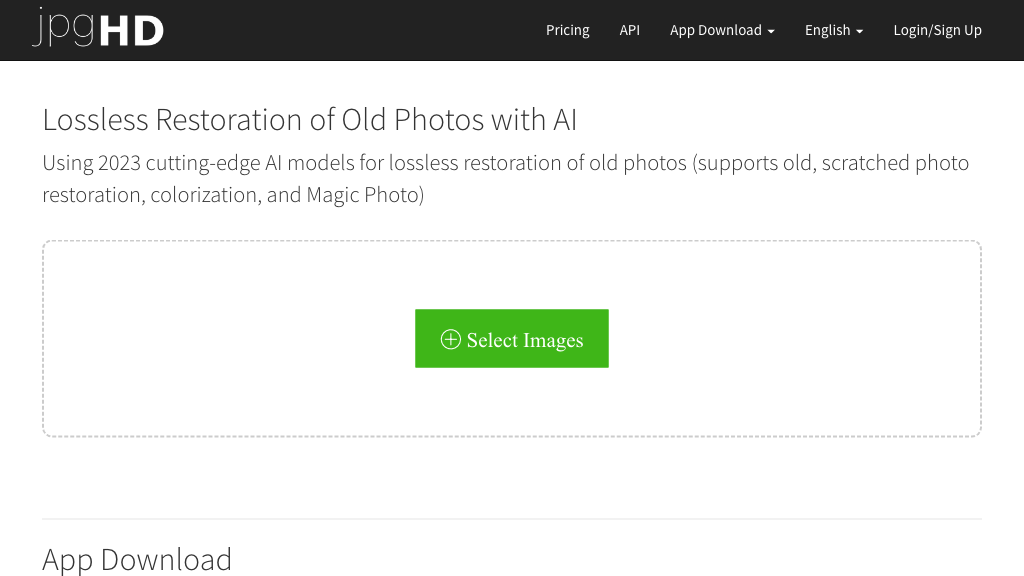Screen dimensions: 1024x576
Task: Open the Login/Sign Up page
Action: click(937, 30)
